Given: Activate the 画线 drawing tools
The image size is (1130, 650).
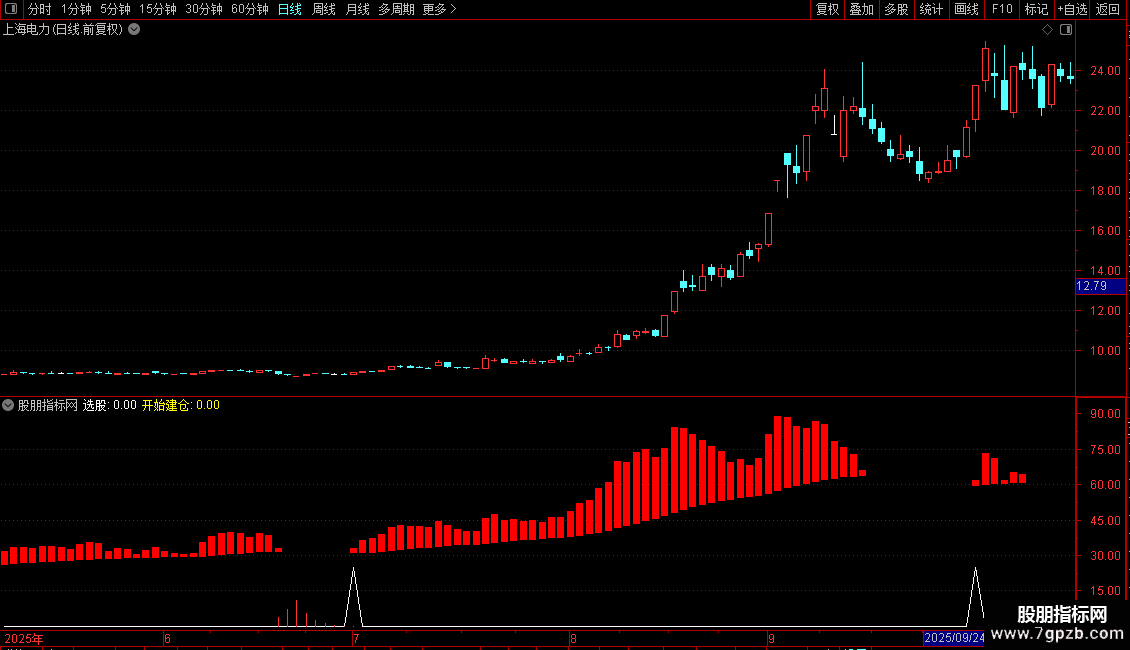Looking at the screenshot, I should [966, 9].
